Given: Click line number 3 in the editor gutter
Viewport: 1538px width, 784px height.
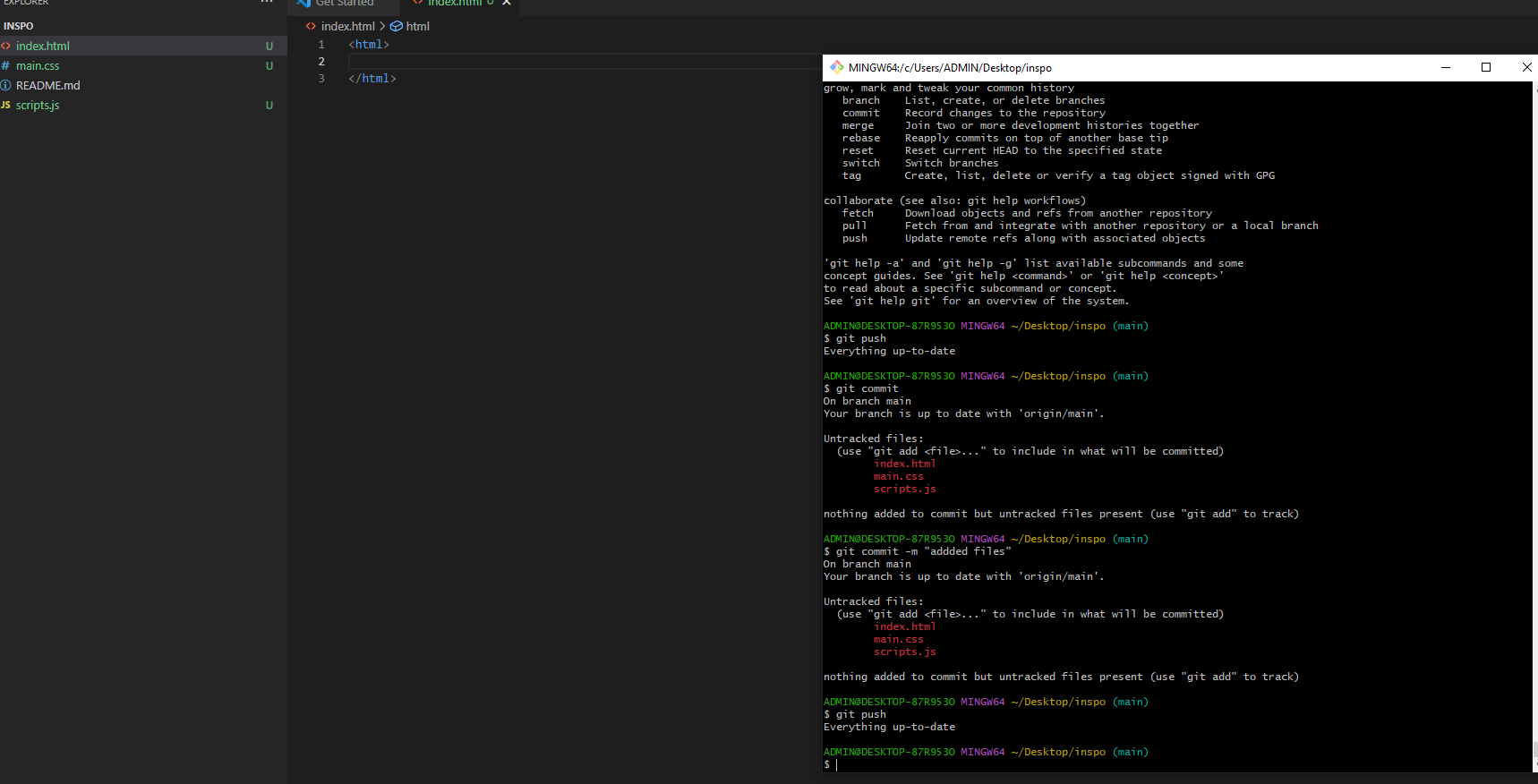Looking at the screenshot, I should (x=321, y=78).
